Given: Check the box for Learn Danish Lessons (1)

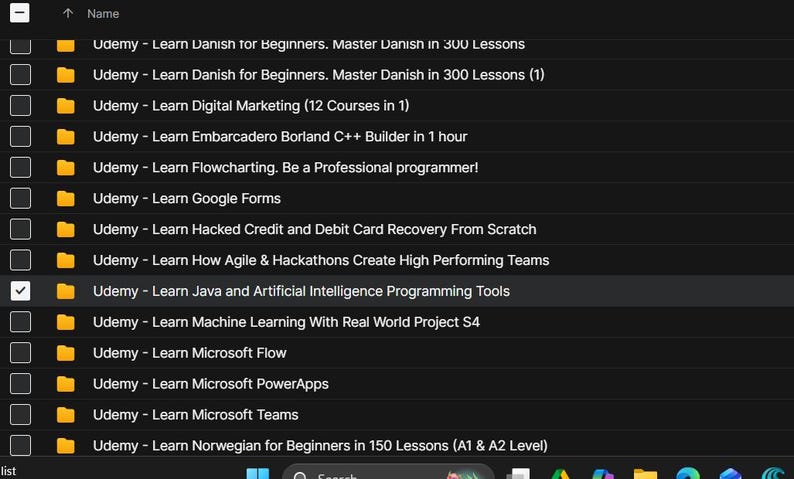Looking at the screenshot, I should pos(20,75).
